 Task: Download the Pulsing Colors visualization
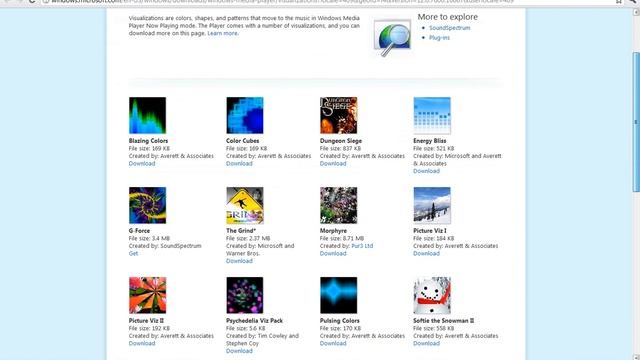pyautogui.click(x=333, y=343)
